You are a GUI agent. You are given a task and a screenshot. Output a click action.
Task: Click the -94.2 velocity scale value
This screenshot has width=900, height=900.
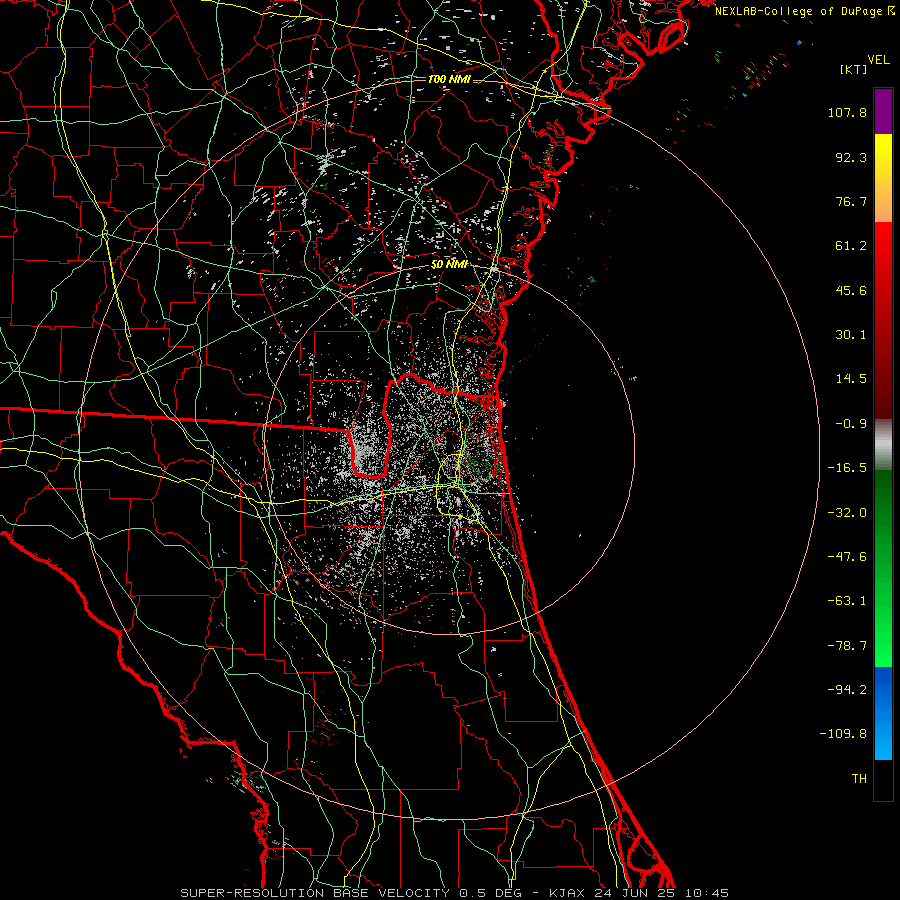[847, 689]
